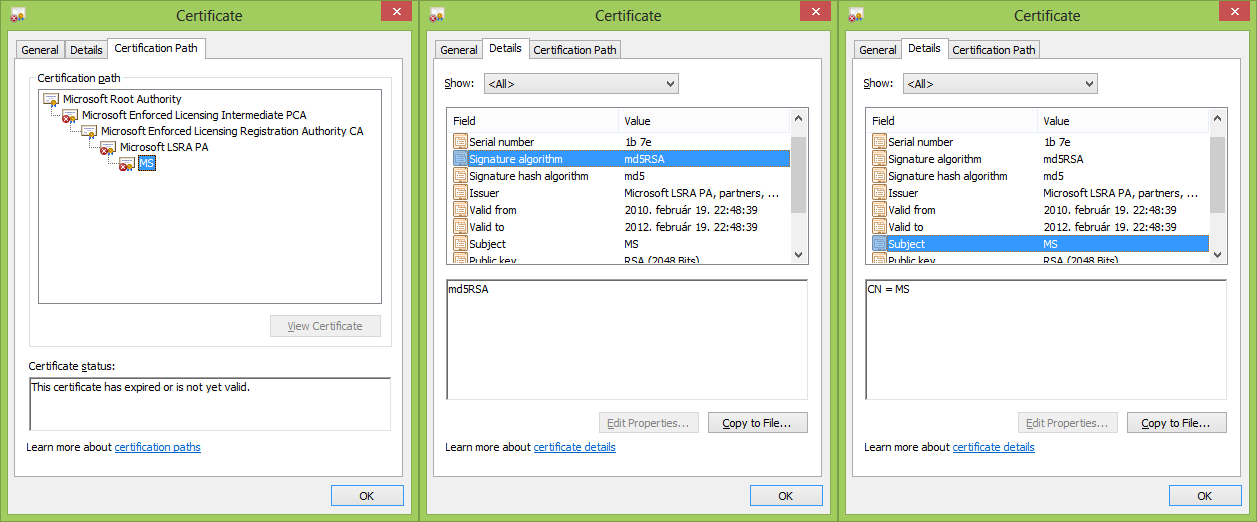The width and height of the screenshot is (1257, 522).
Task: Open the Show dropdown in middle window
Action: coord(581,84)
